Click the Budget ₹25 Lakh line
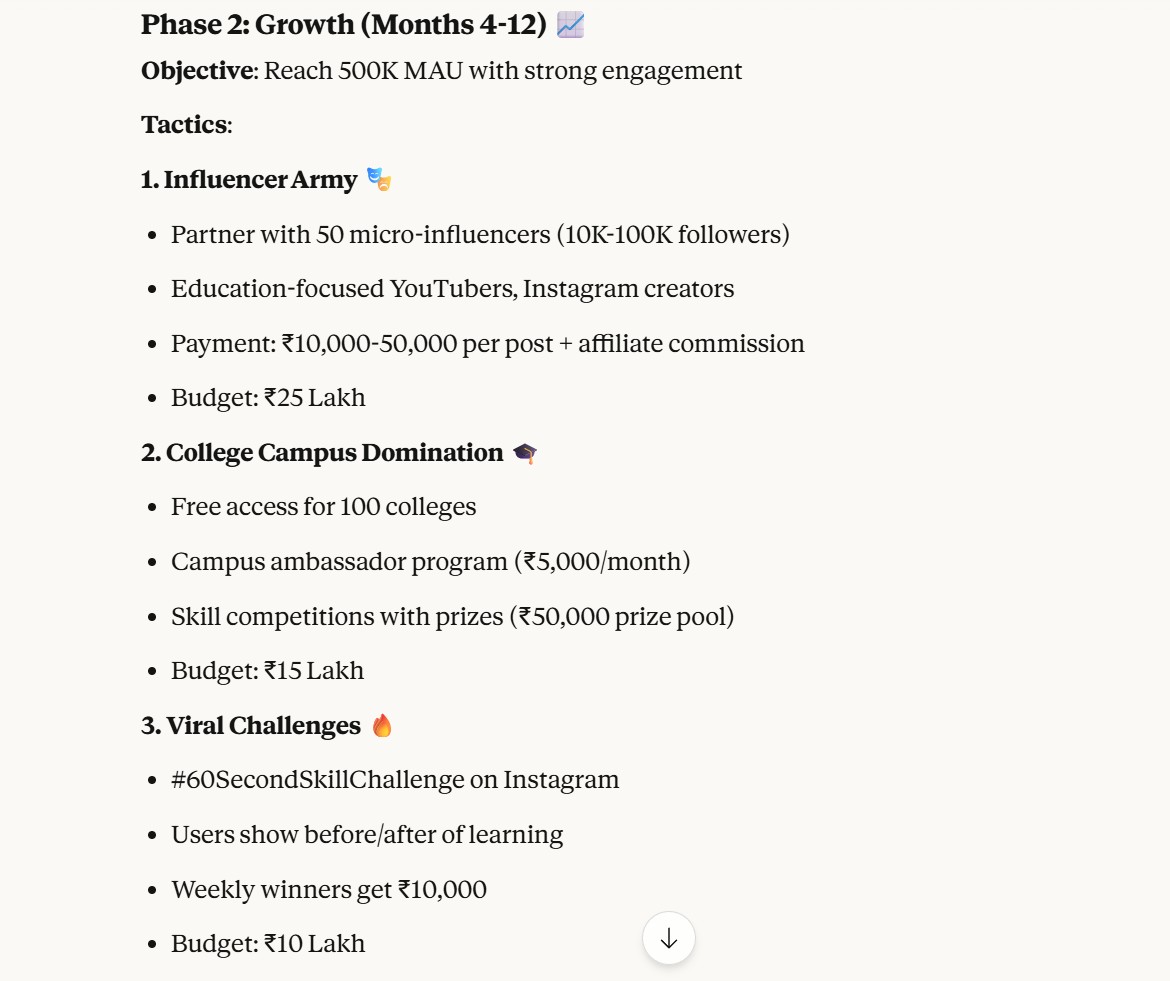The height and width of the screenshot is (981, 1170). 268,398
